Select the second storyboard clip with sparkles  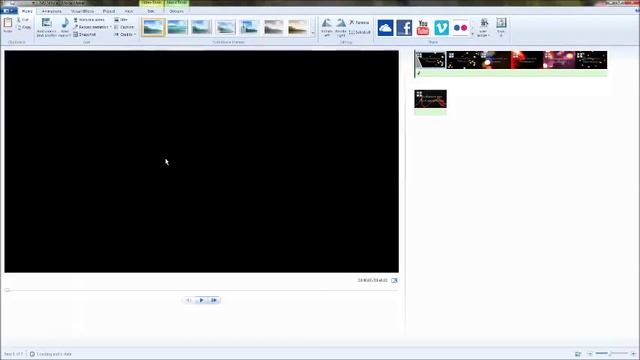pyautogui.click(x=463, y=60)
